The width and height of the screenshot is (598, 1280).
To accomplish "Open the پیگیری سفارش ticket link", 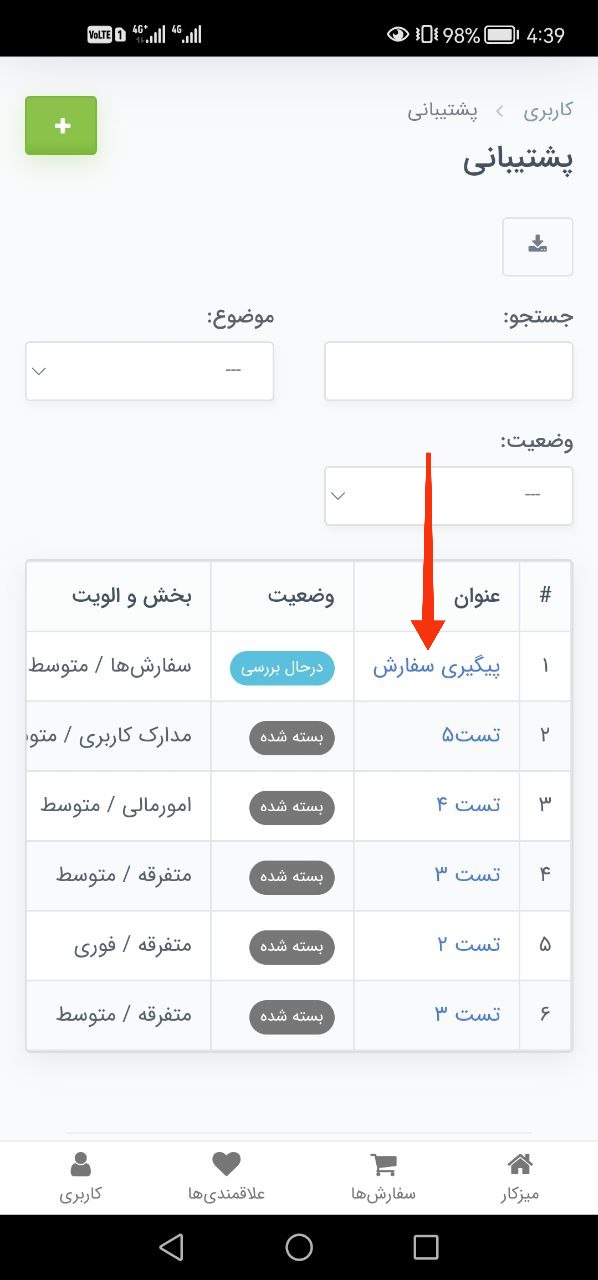I will click(x=437, y=667).
